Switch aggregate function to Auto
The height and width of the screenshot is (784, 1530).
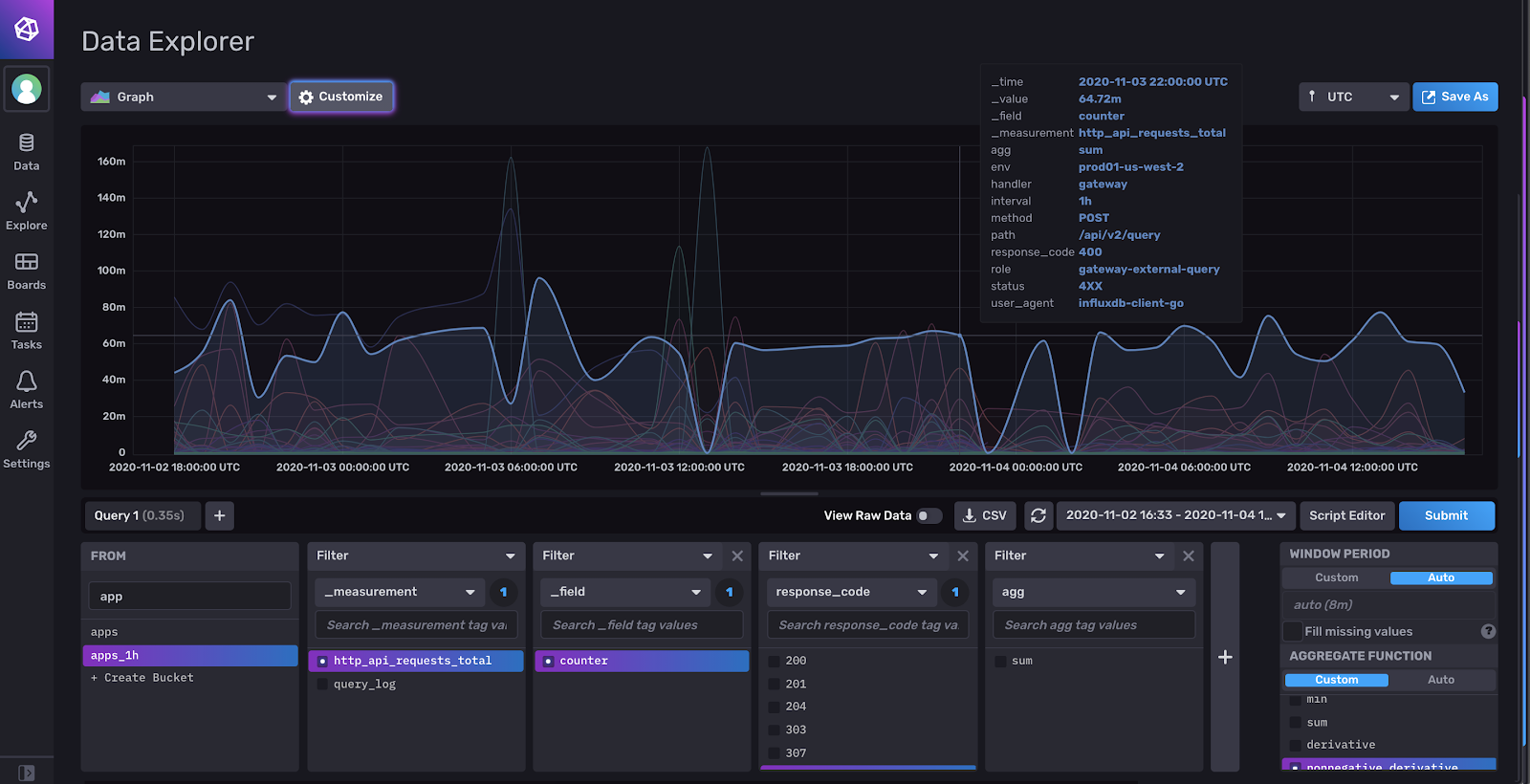(x=1441, y=680)
